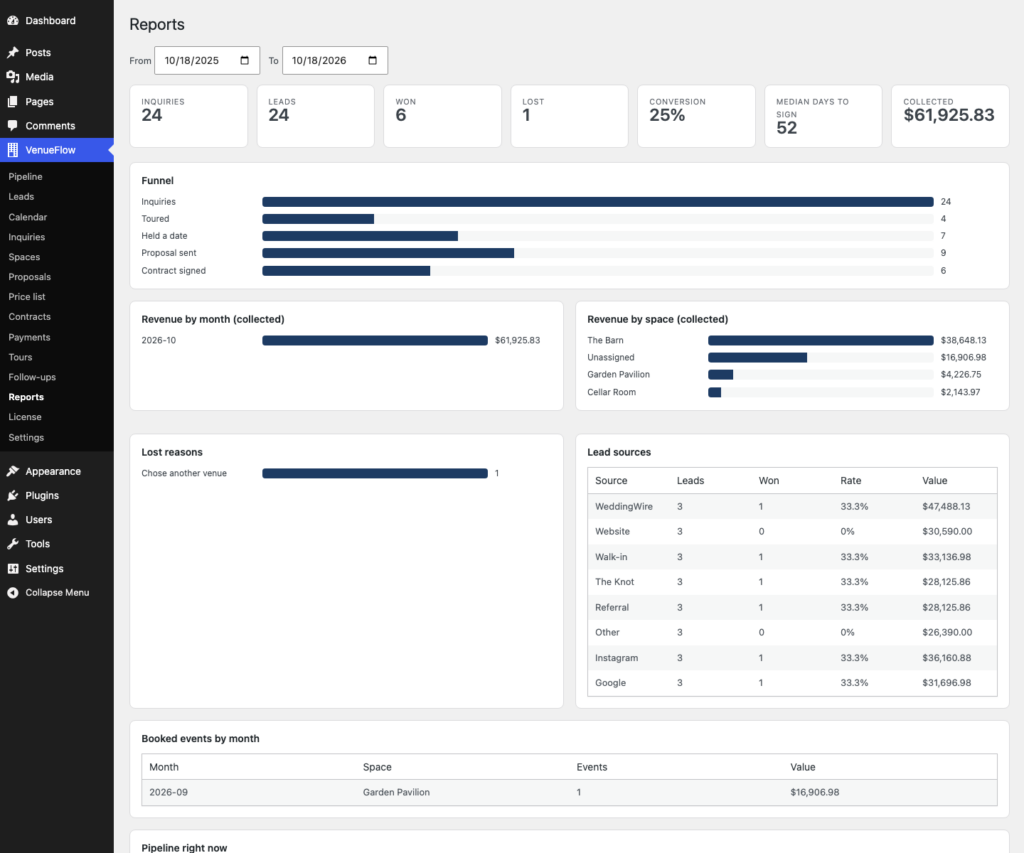
Task: Click Median days to sign value 52
Action: coord(786,127)
